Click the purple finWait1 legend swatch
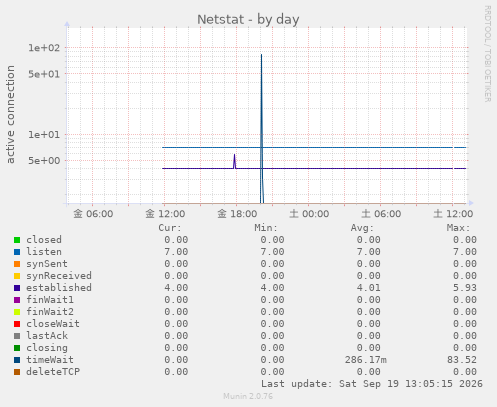The image size is (497, 407). pos(17,300)
